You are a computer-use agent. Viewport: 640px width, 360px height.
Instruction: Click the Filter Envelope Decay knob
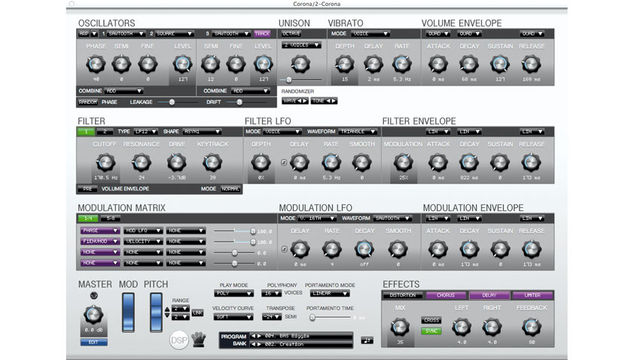[x=469, y=162]
